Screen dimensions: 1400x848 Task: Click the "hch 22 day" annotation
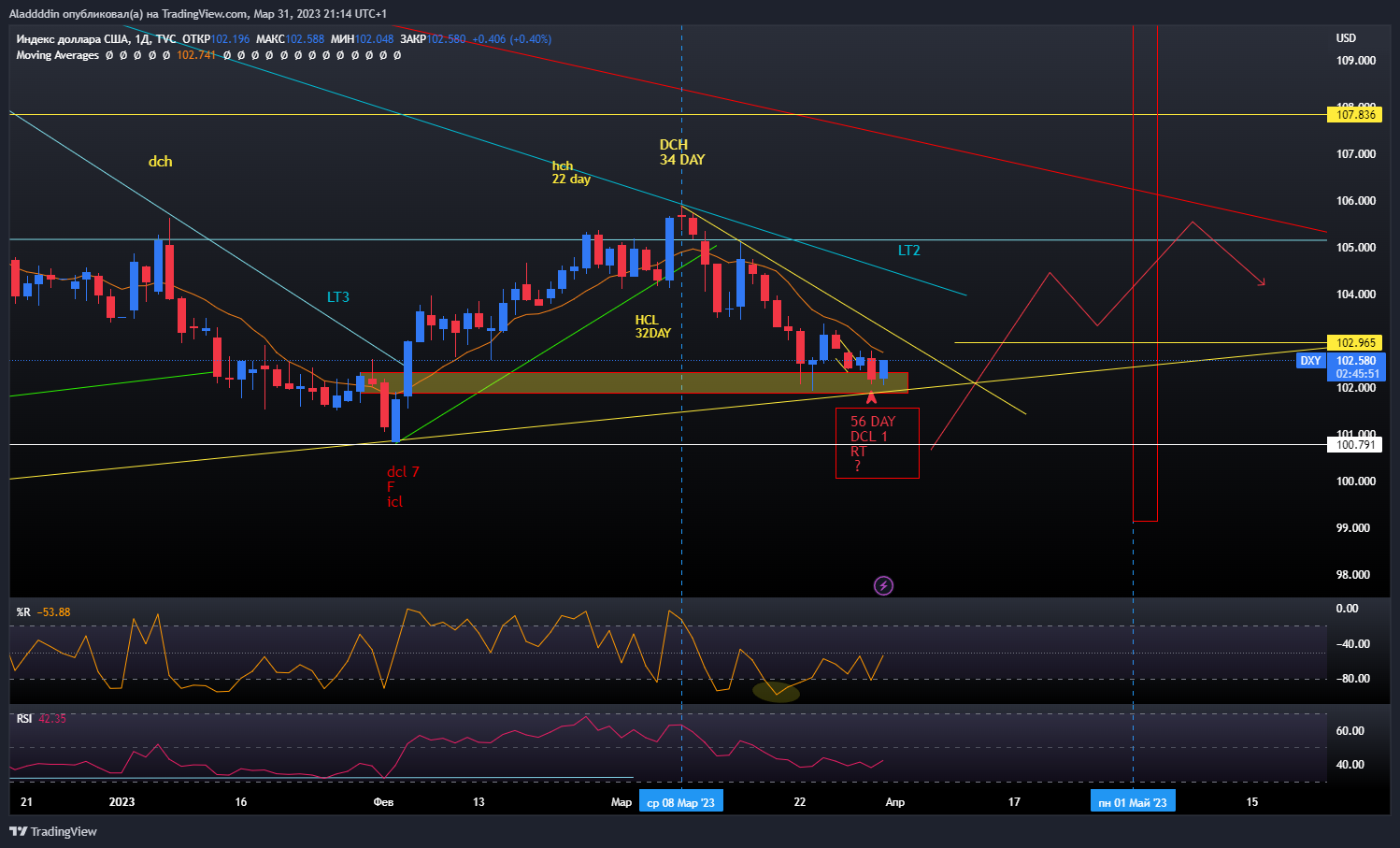tap(571, 172)
